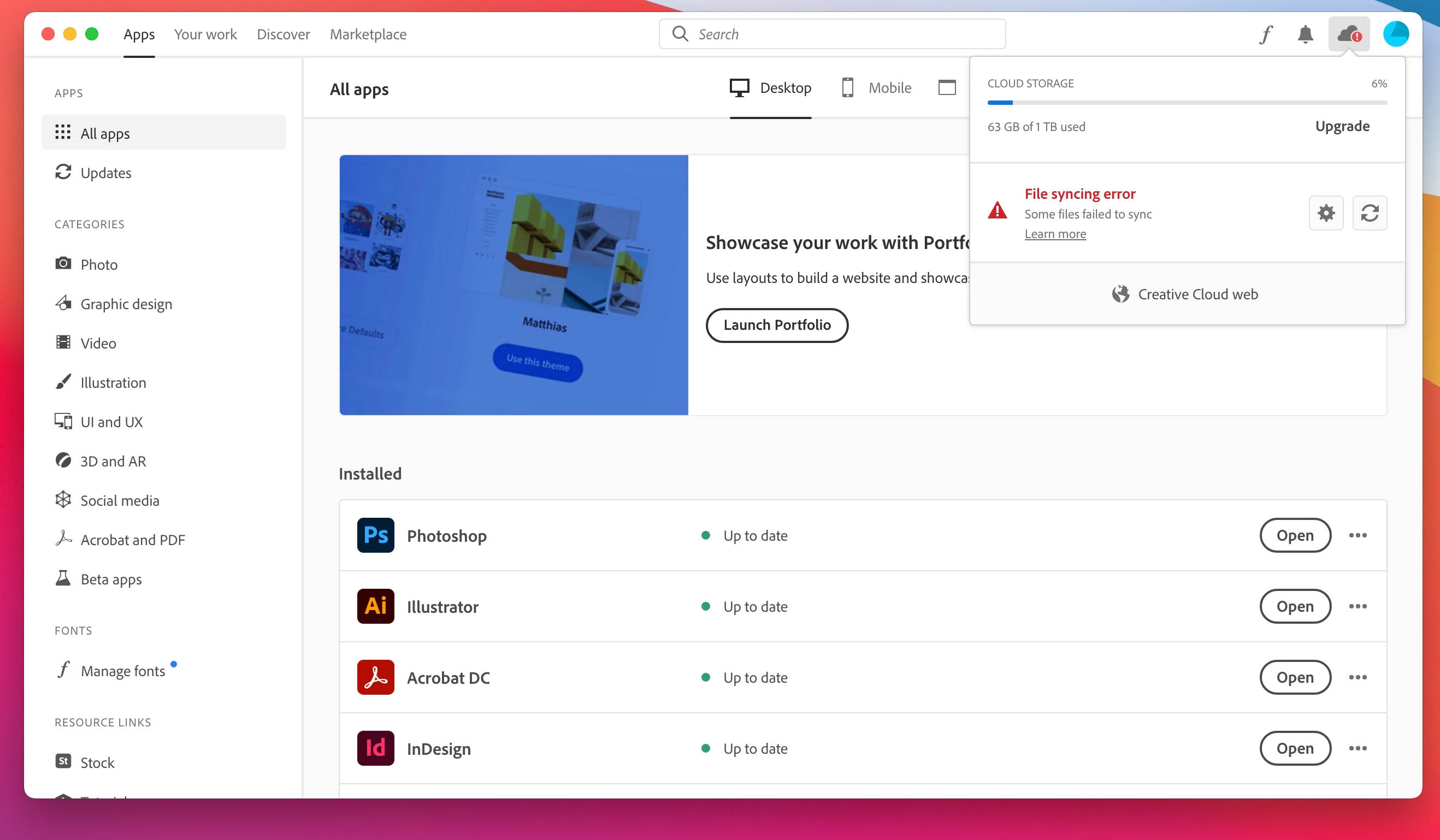Image resolution: width=1440 pixels, height=840 pixels.
Task: Open more options for Photoshop
Action: [x=1358, y=535]
